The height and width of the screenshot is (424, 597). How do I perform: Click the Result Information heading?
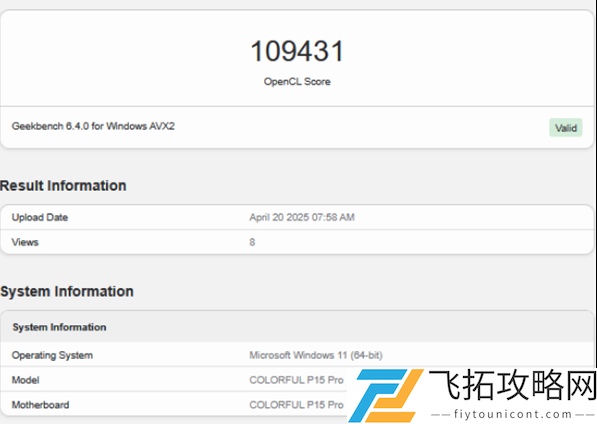(x=63, y=186)
